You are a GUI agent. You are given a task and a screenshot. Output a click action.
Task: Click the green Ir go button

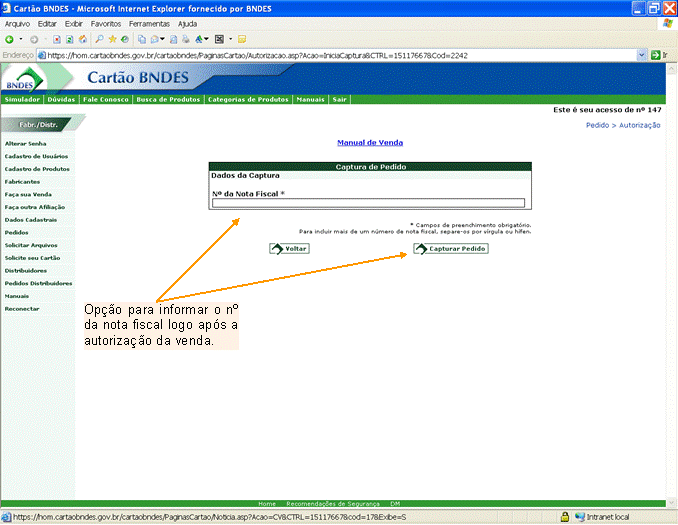659,55
